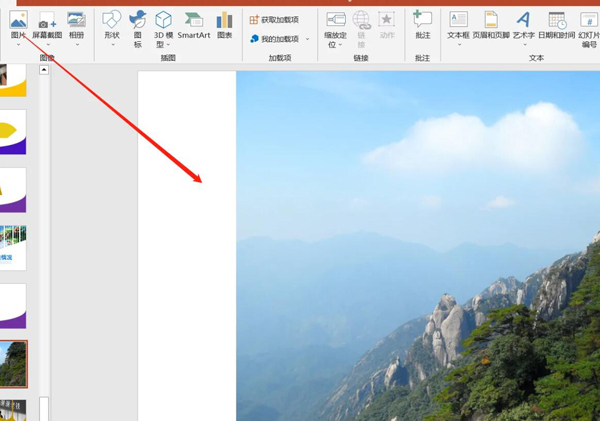Open the Zoom (缩放定位) dropdown arrow
The width and height of the screenshot is (600, 421).
[340, 45]
